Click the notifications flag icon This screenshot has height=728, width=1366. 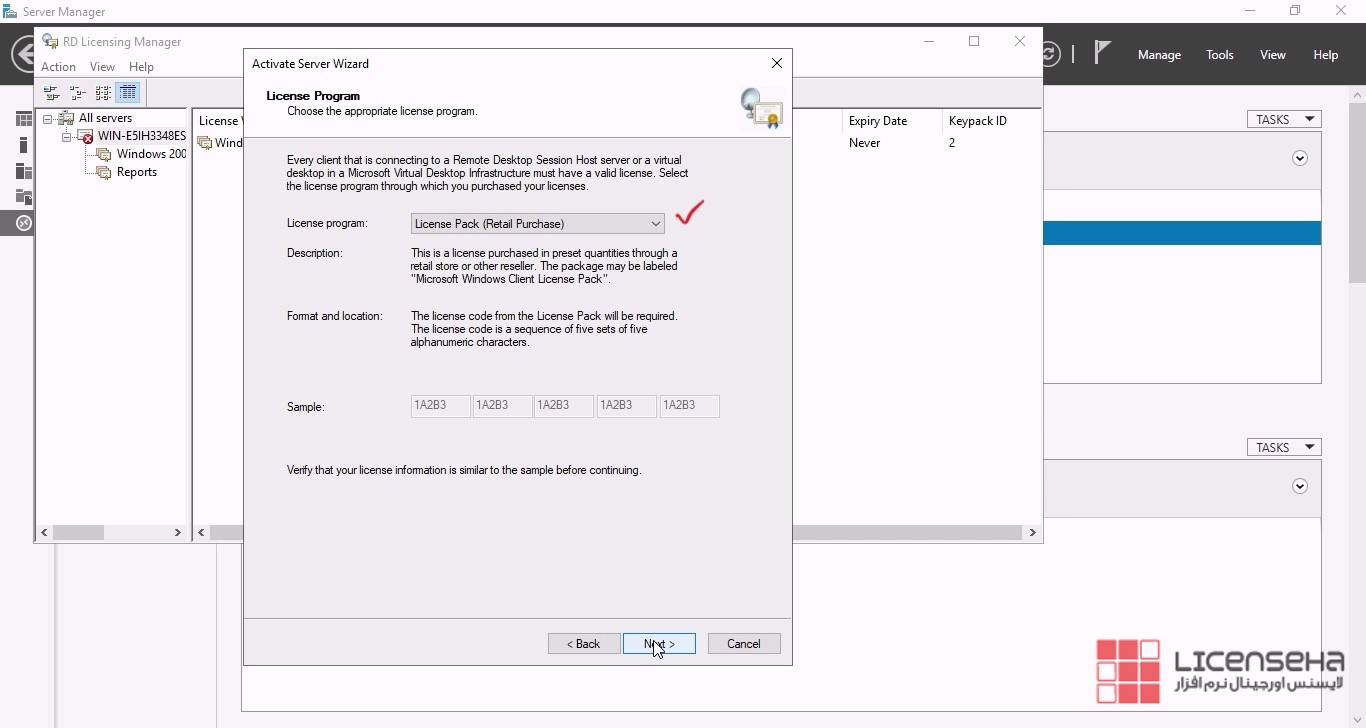(1102, 53)
